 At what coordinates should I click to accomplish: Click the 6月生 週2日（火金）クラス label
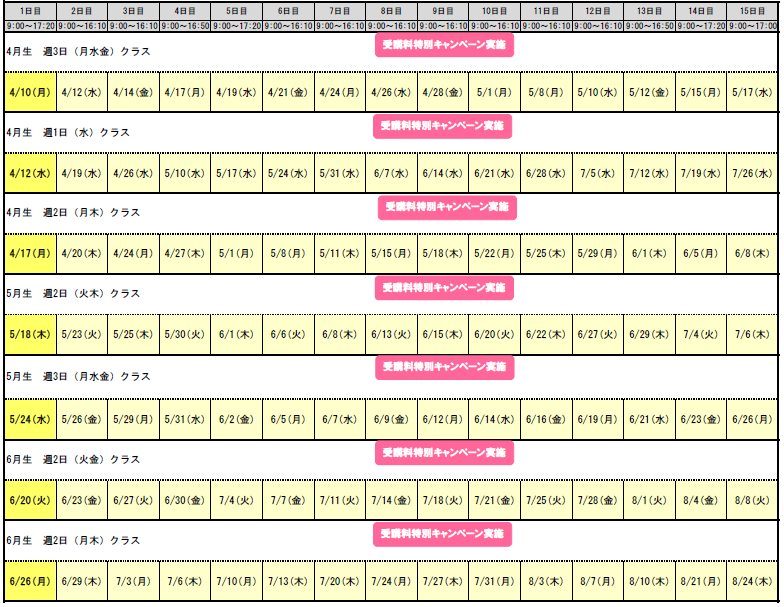point(73,460)
